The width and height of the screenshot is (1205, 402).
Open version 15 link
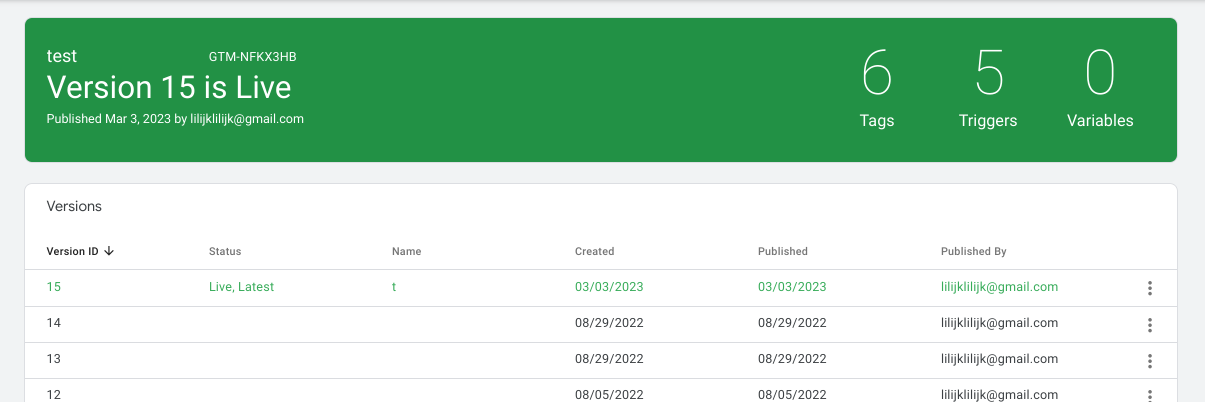click(x=54, y=287)
